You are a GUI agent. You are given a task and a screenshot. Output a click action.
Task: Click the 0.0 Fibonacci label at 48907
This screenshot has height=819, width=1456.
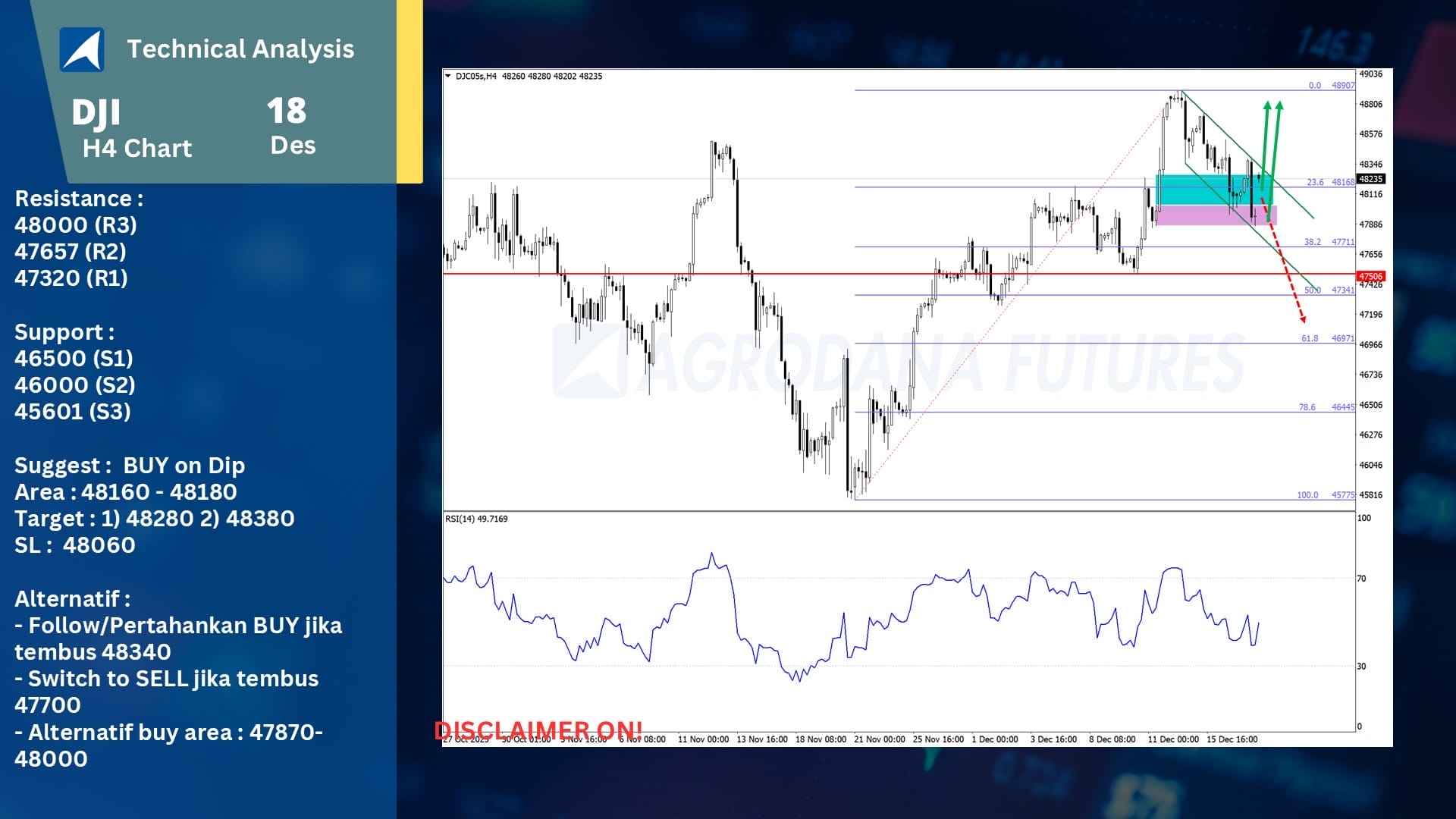pos(1314,86)
